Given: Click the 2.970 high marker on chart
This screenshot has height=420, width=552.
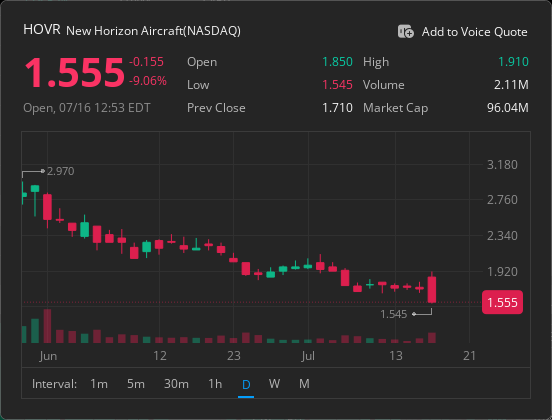Looking at the screenshot, I should point(60,171).
